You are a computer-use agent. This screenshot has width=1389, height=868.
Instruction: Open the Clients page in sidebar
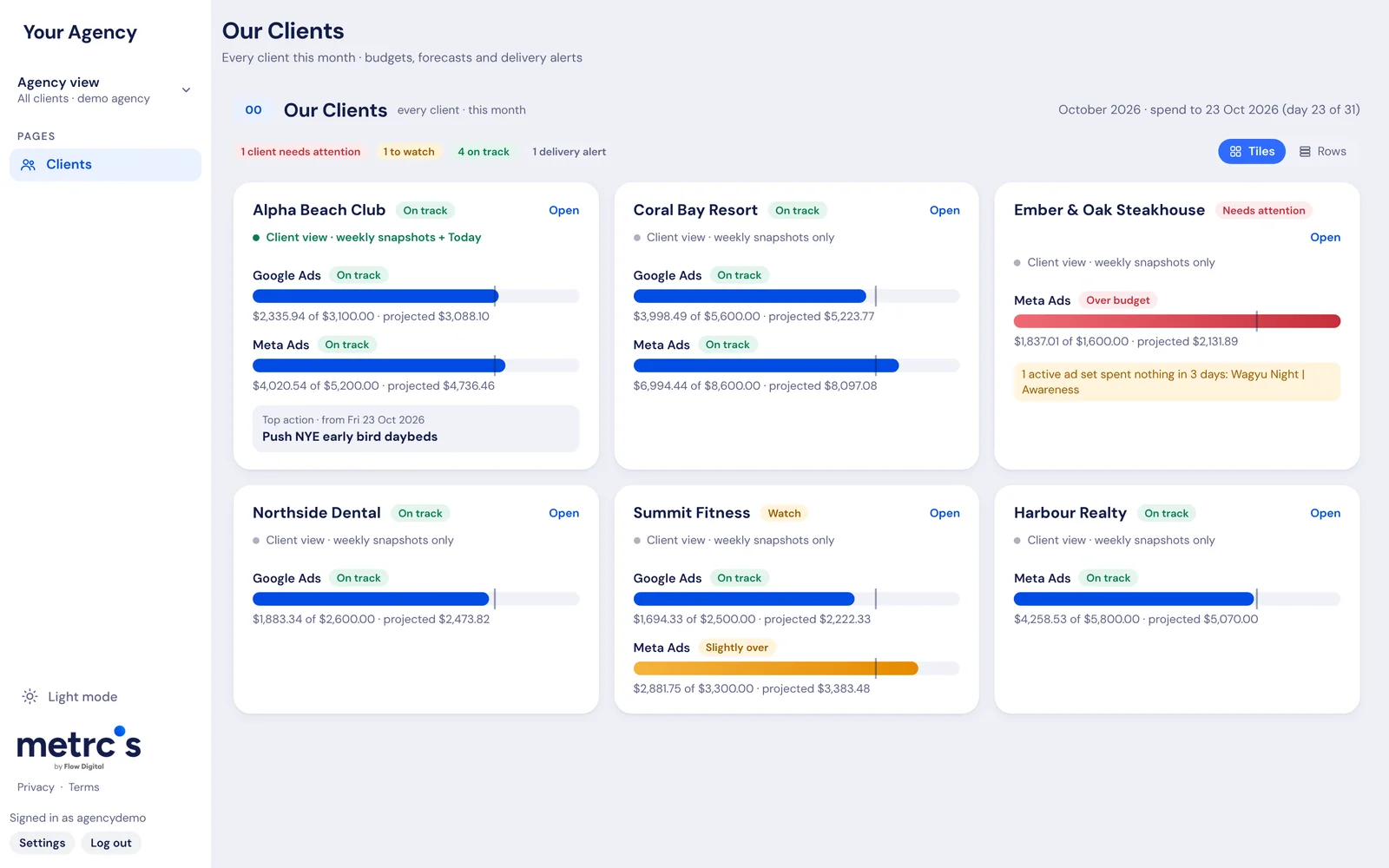(105, 165)
